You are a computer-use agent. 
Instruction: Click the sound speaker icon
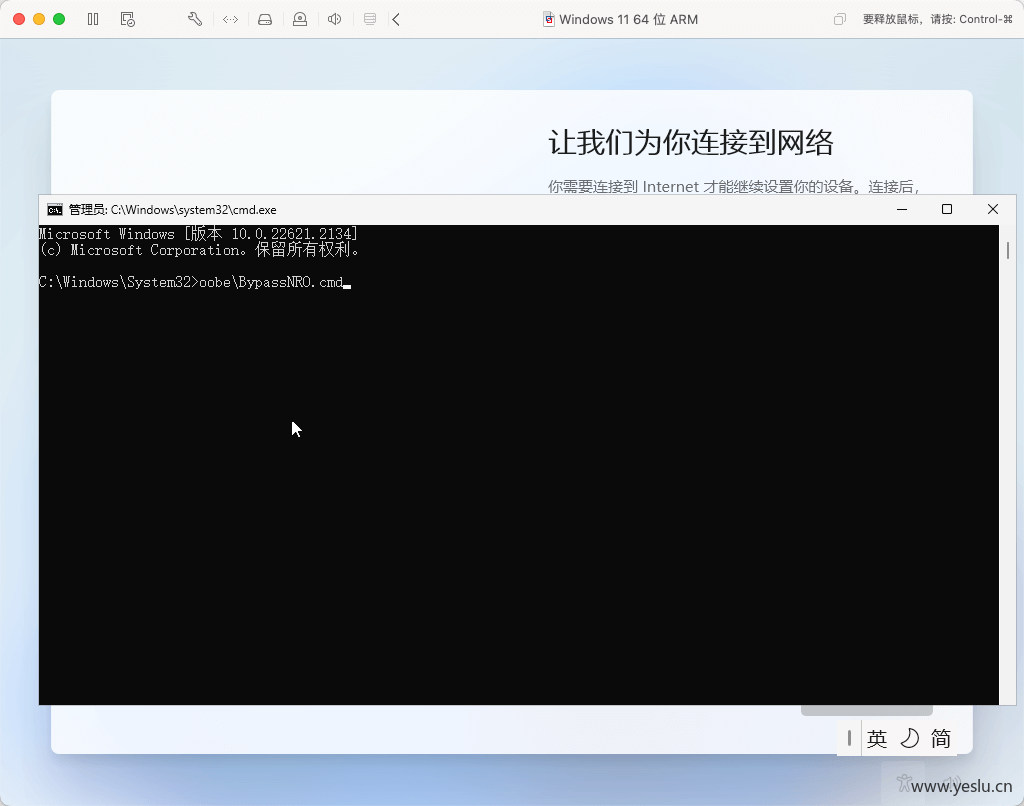point(334,19)
